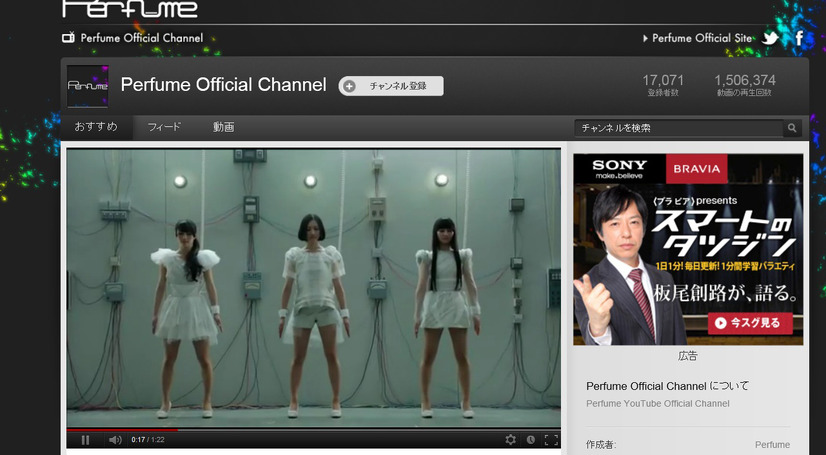
Task: Click the Perfume YouTube Official Channel description
Action: (658, 403)
